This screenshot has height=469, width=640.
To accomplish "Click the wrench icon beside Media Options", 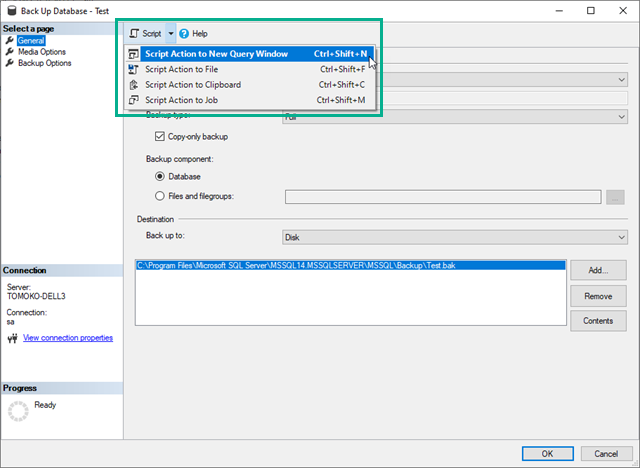I will [9, 52].
